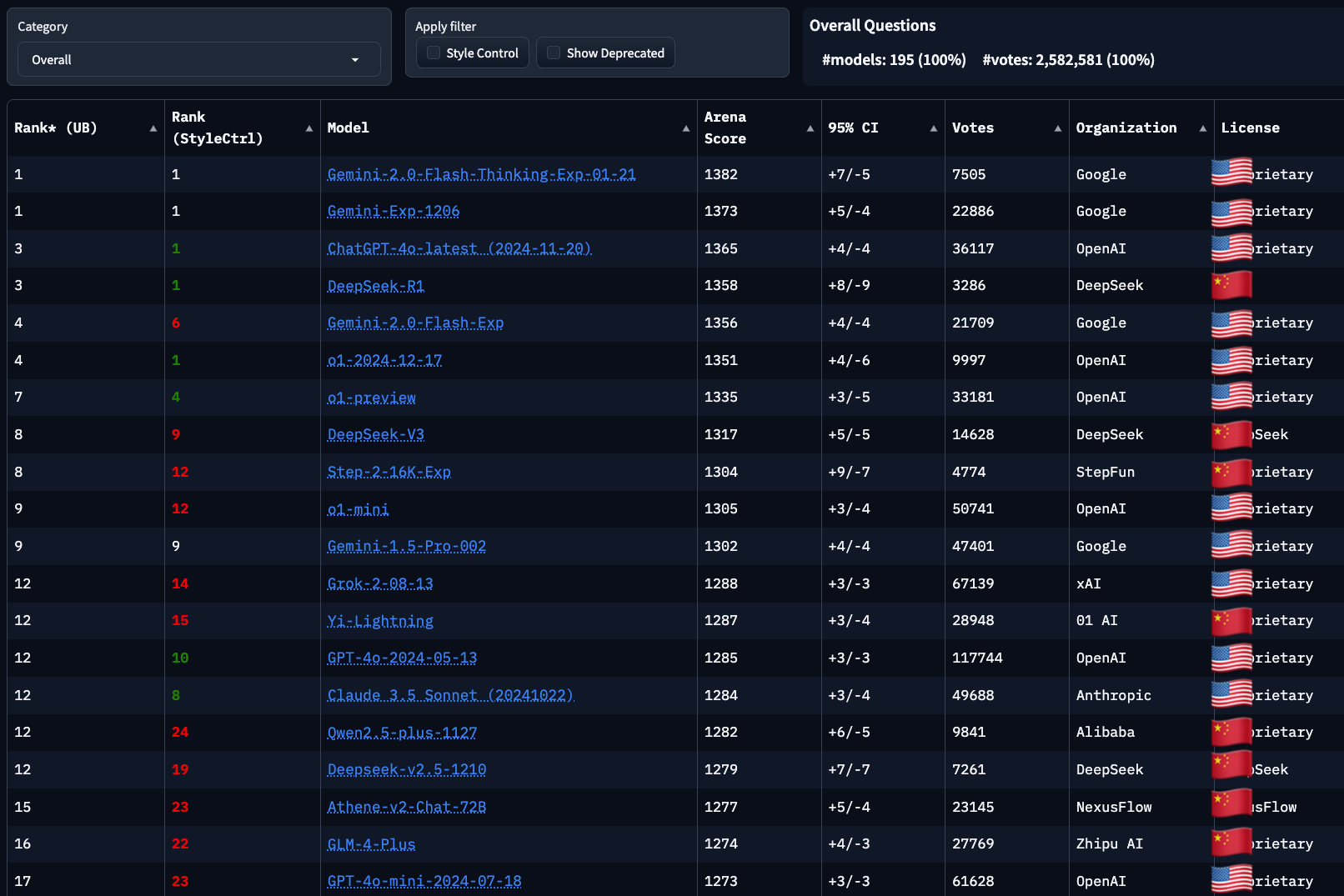
Task: Open the Gemini-Exp-1206 model link
Action: [394, 211]
